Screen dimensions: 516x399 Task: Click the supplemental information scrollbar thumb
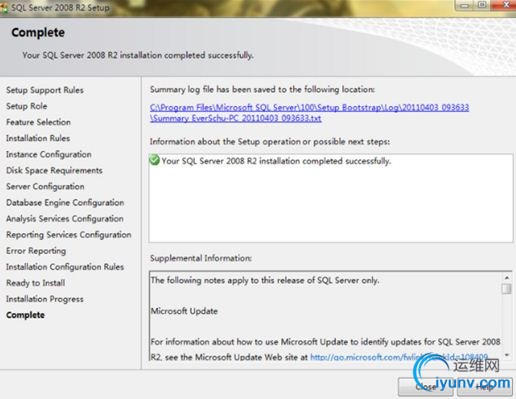coord(507,288)
